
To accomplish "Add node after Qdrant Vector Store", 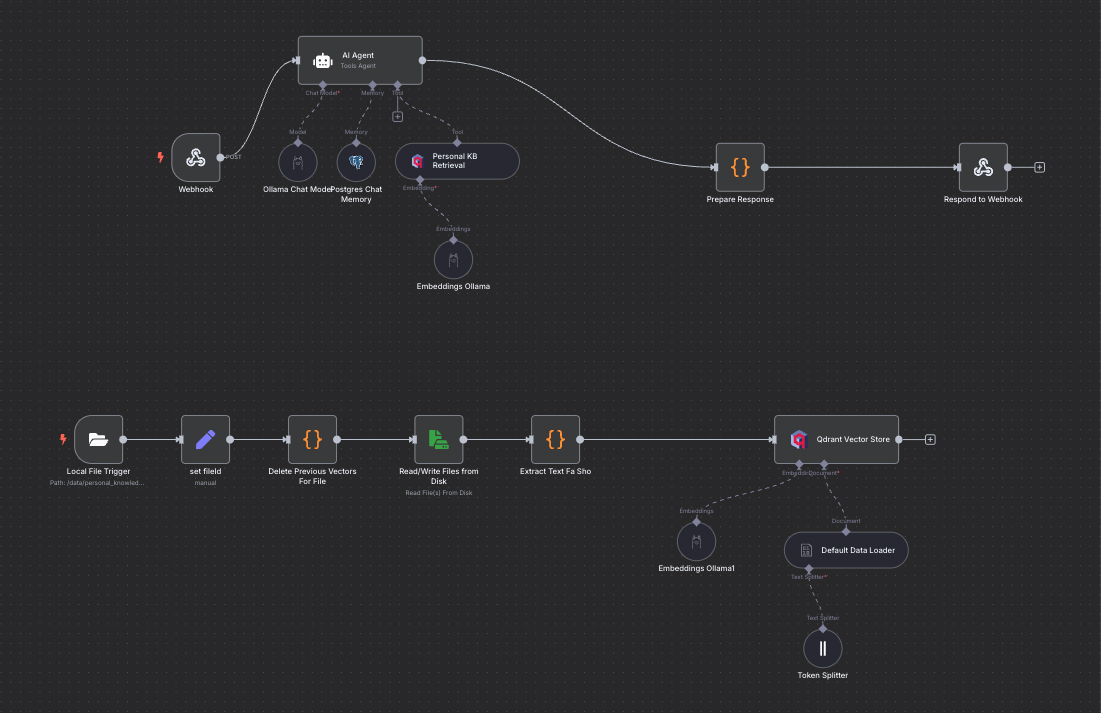I will click(x=930, y=440).
